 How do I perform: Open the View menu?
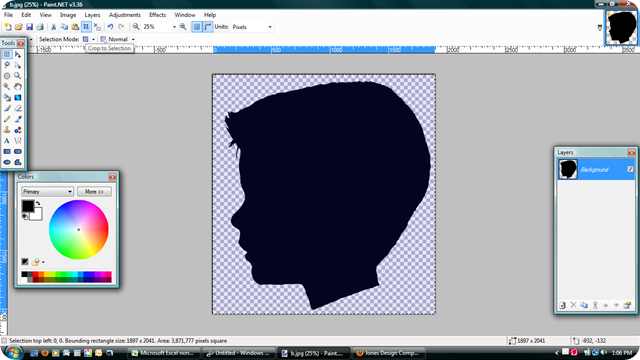tap(45, 15)
